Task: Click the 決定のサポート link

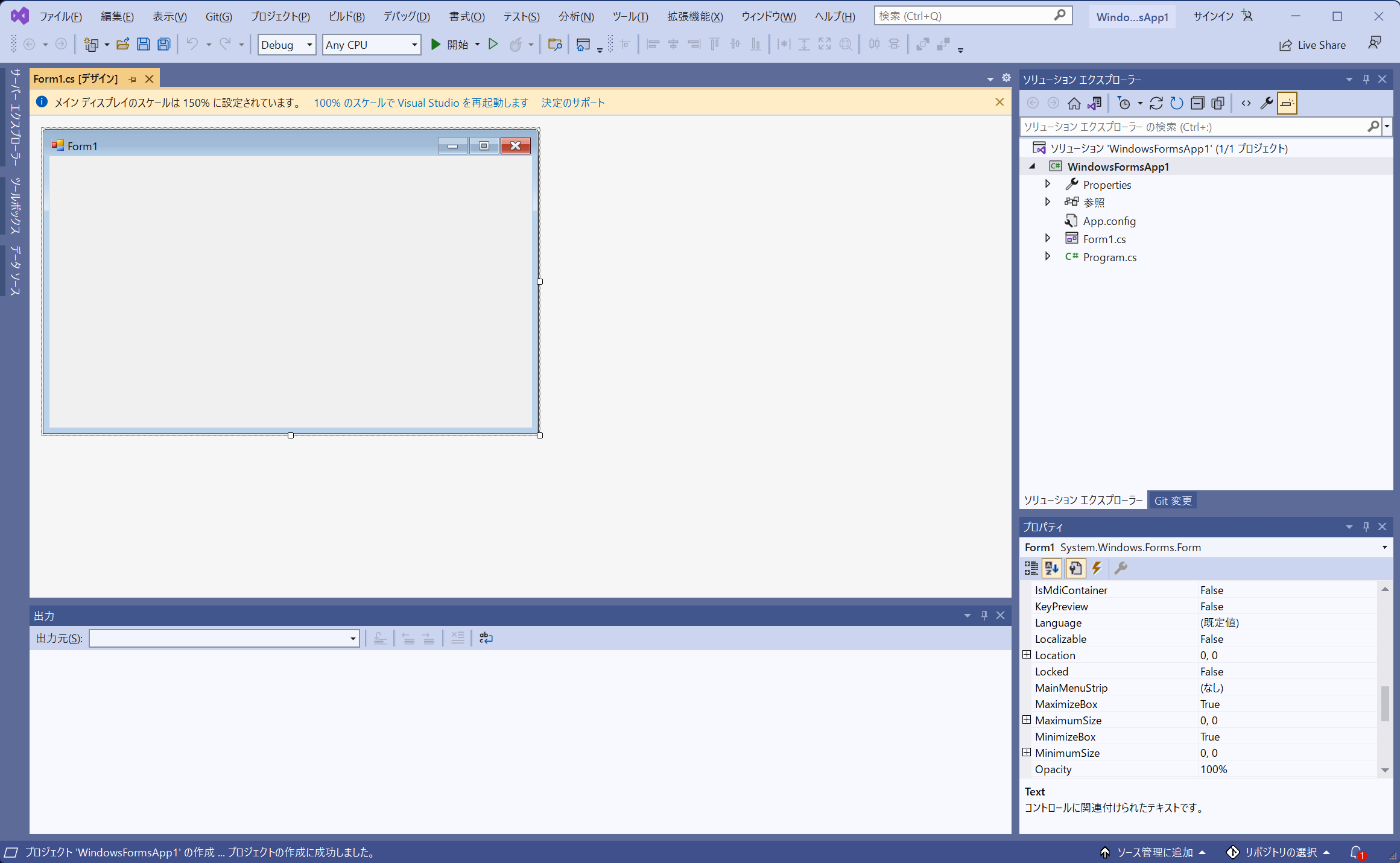Action: [x=573, y=103]
